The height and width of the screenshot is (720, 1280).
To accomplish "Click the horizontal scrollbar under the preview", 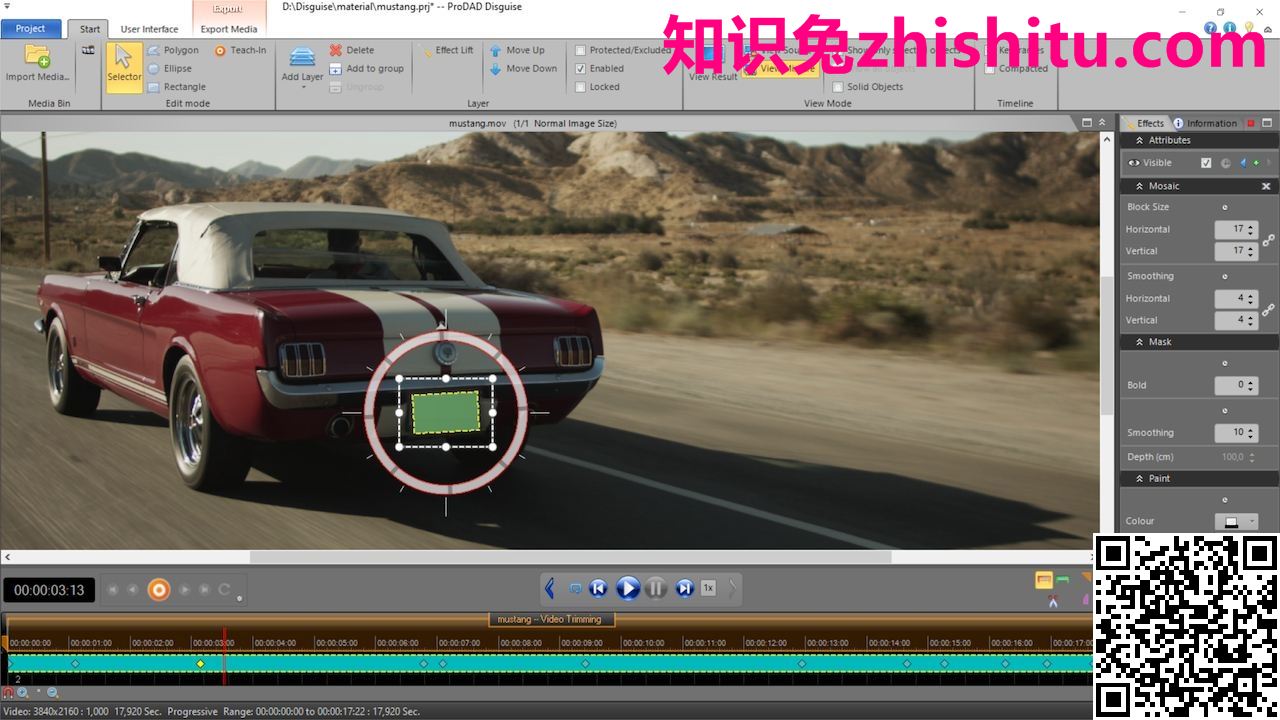I will point(570,557).
